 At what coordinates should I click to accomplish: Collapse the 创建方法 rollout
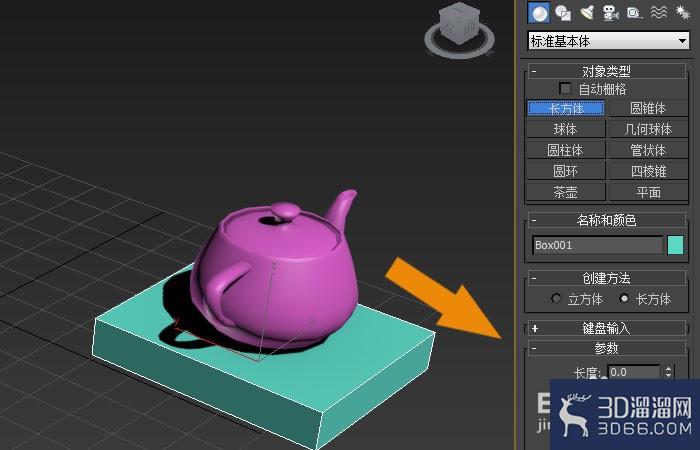[607, 278]
